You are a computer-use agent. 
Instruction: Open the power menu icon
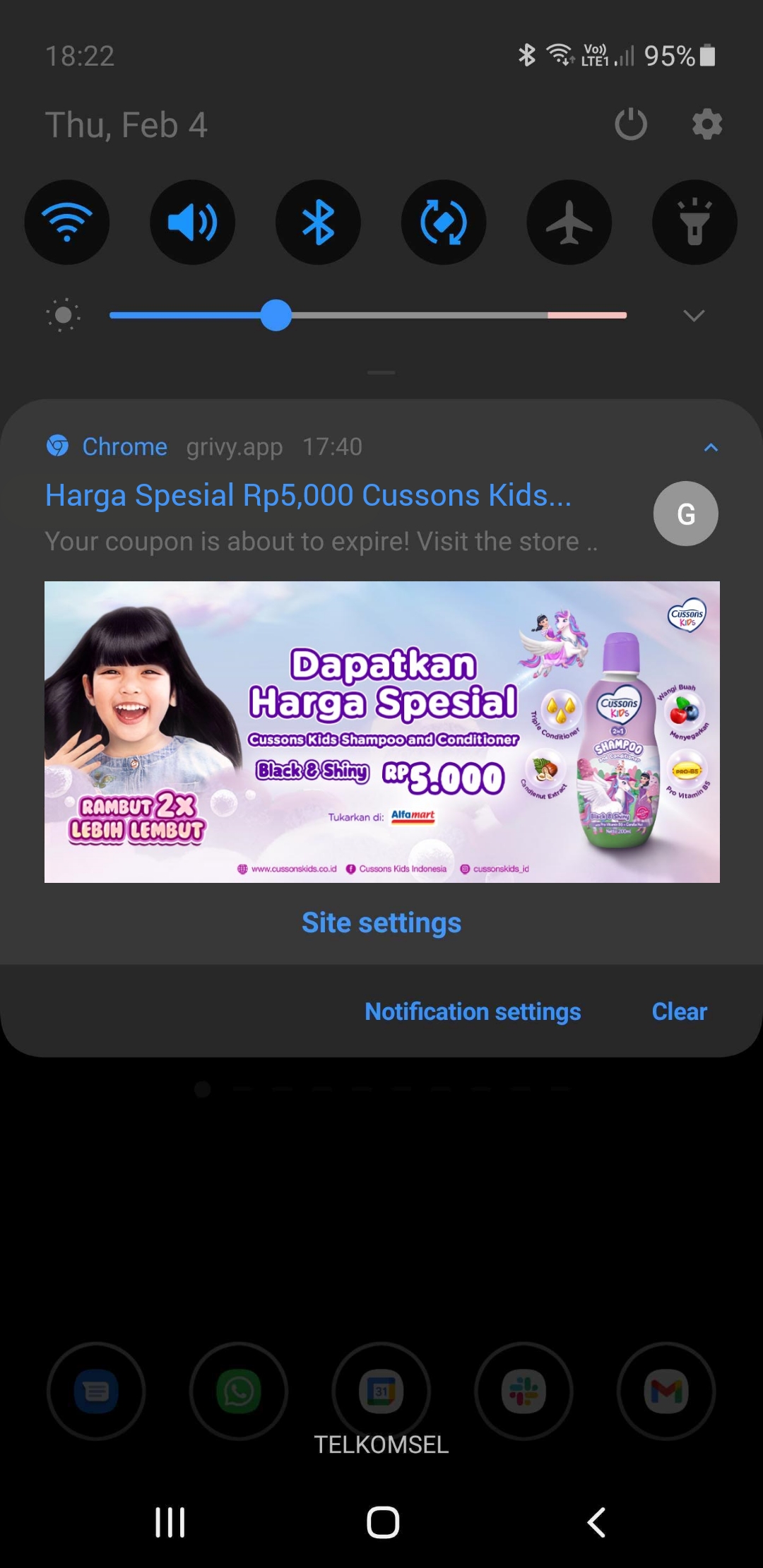click(x=631, y=125)
